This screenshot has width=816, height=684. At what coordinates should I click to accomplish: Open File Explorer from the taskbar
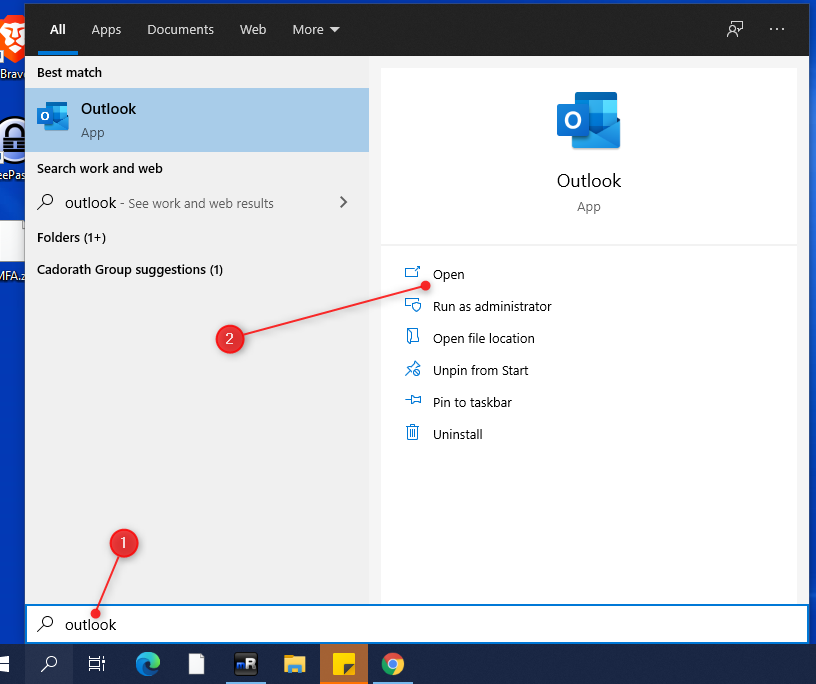[295, 664]
